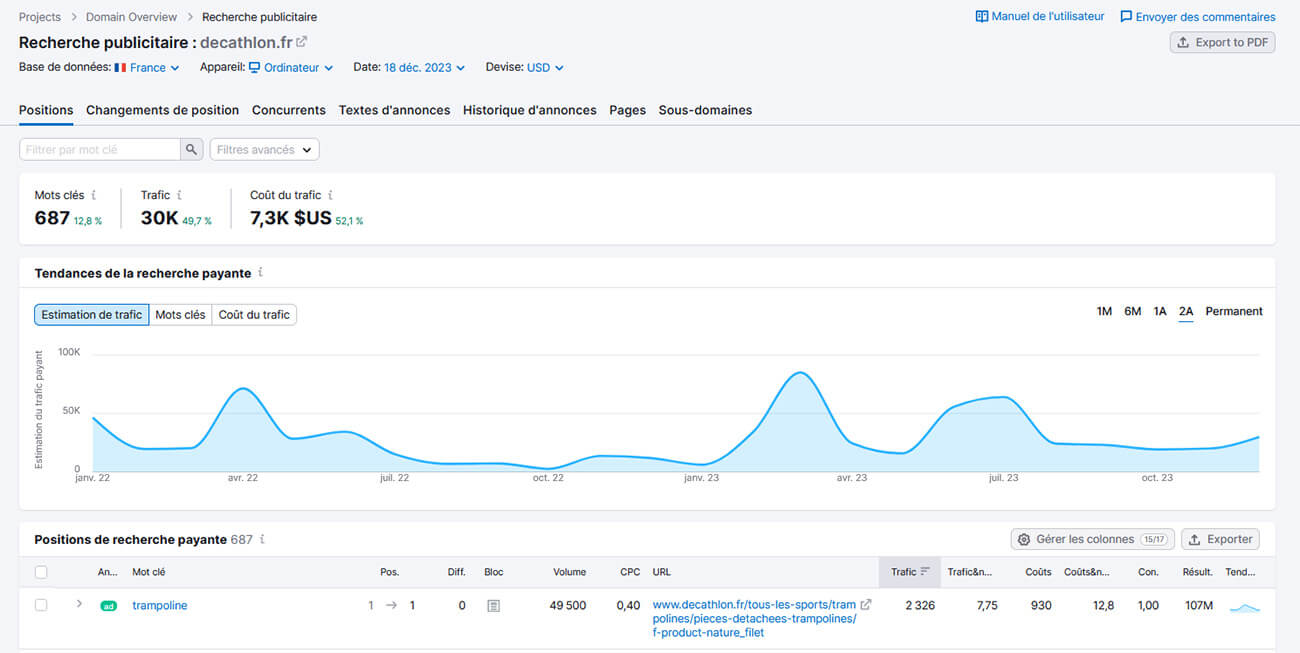This screenshot has width=1300, height=653.
Task: Open external link icon beside decathlon.fr
Action: pyautogui.click(x=302, y=42)
